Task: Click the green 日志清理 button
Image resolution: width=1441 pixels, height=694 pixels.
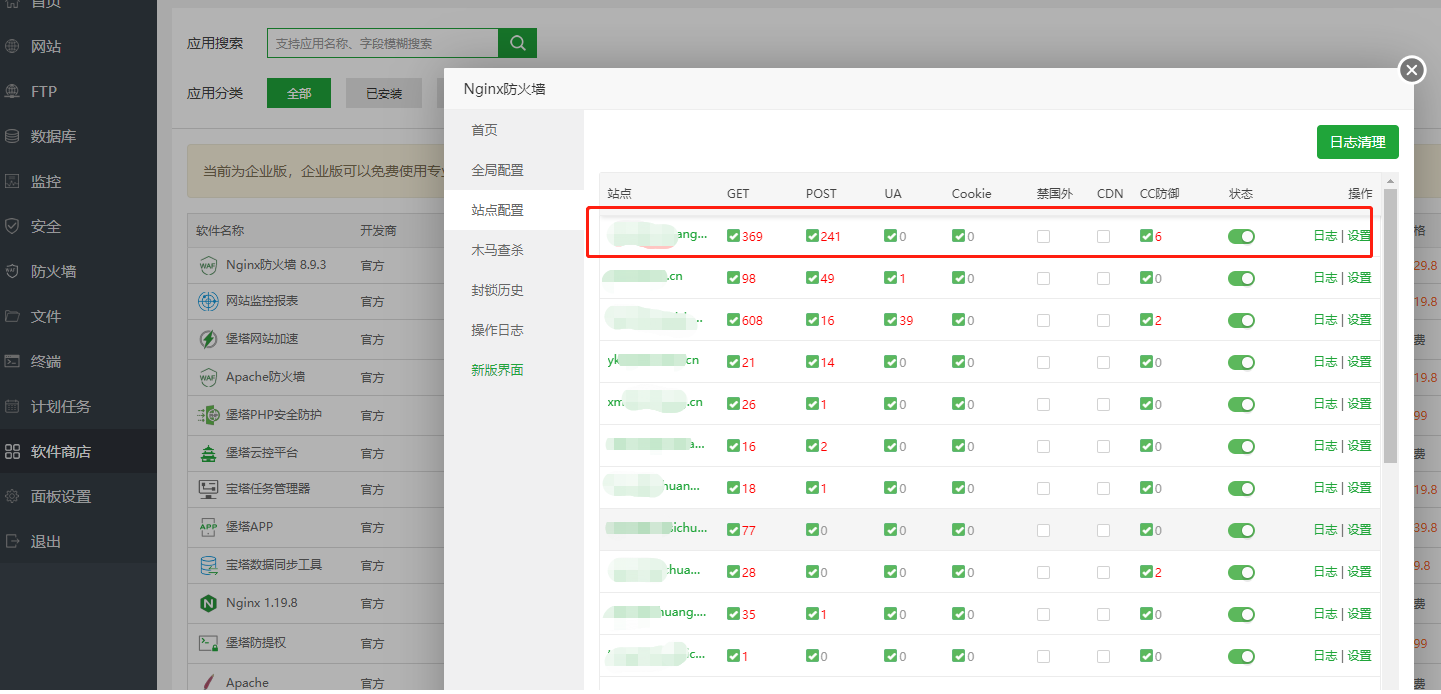Action: point(1357,142)
